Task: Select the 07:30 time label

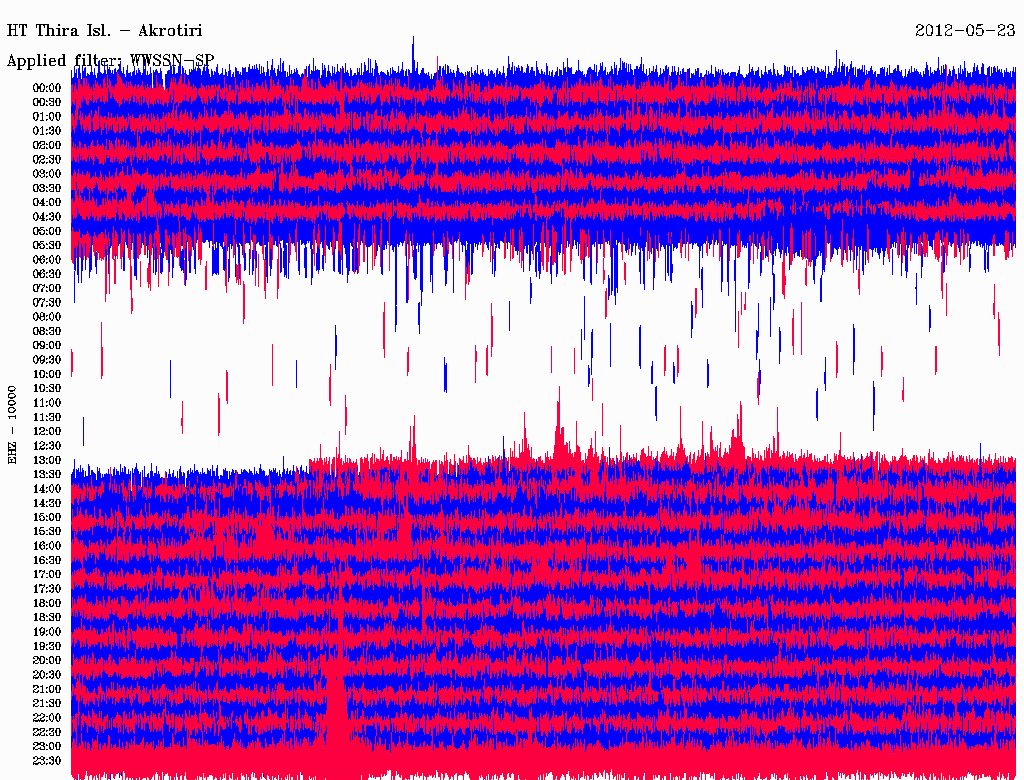Action: point(47,303)
